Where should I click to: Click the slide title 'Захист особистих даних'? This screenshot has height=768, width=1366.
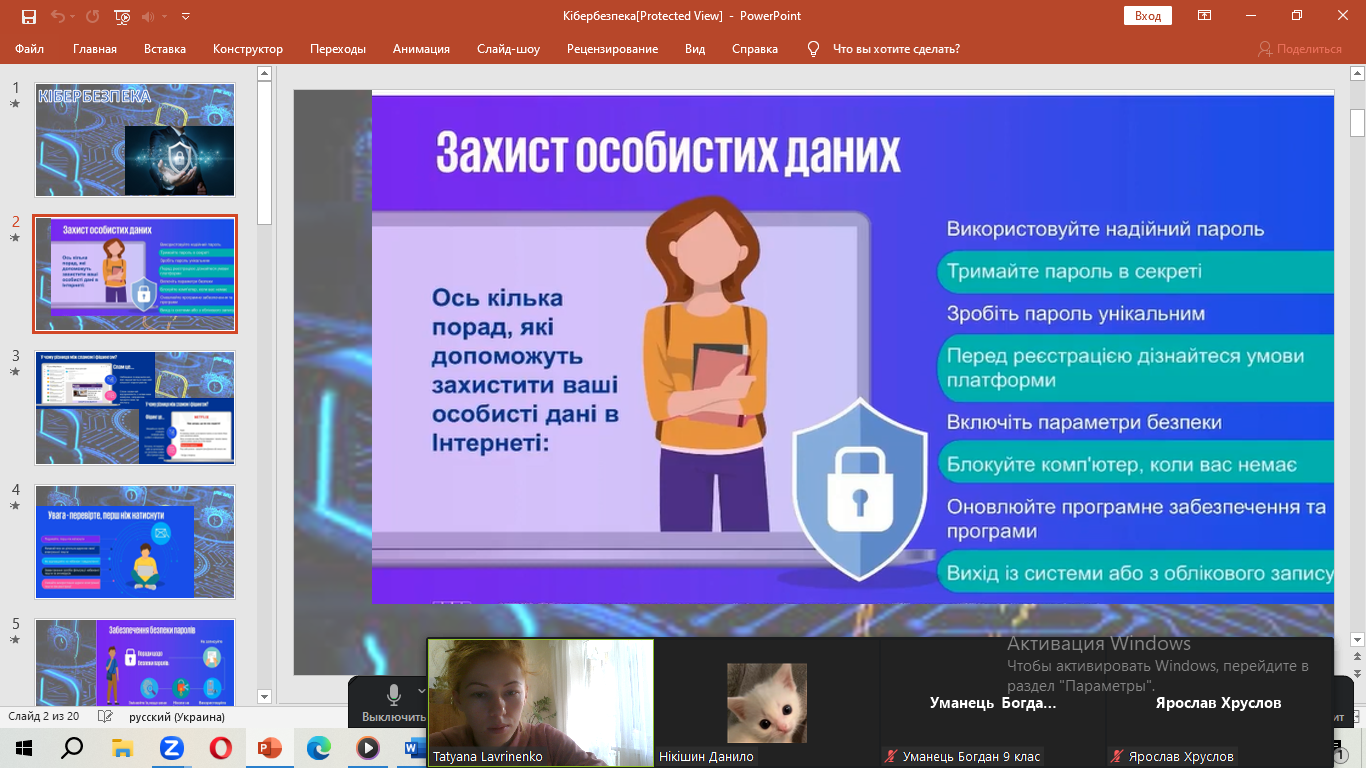click(668, 154)
